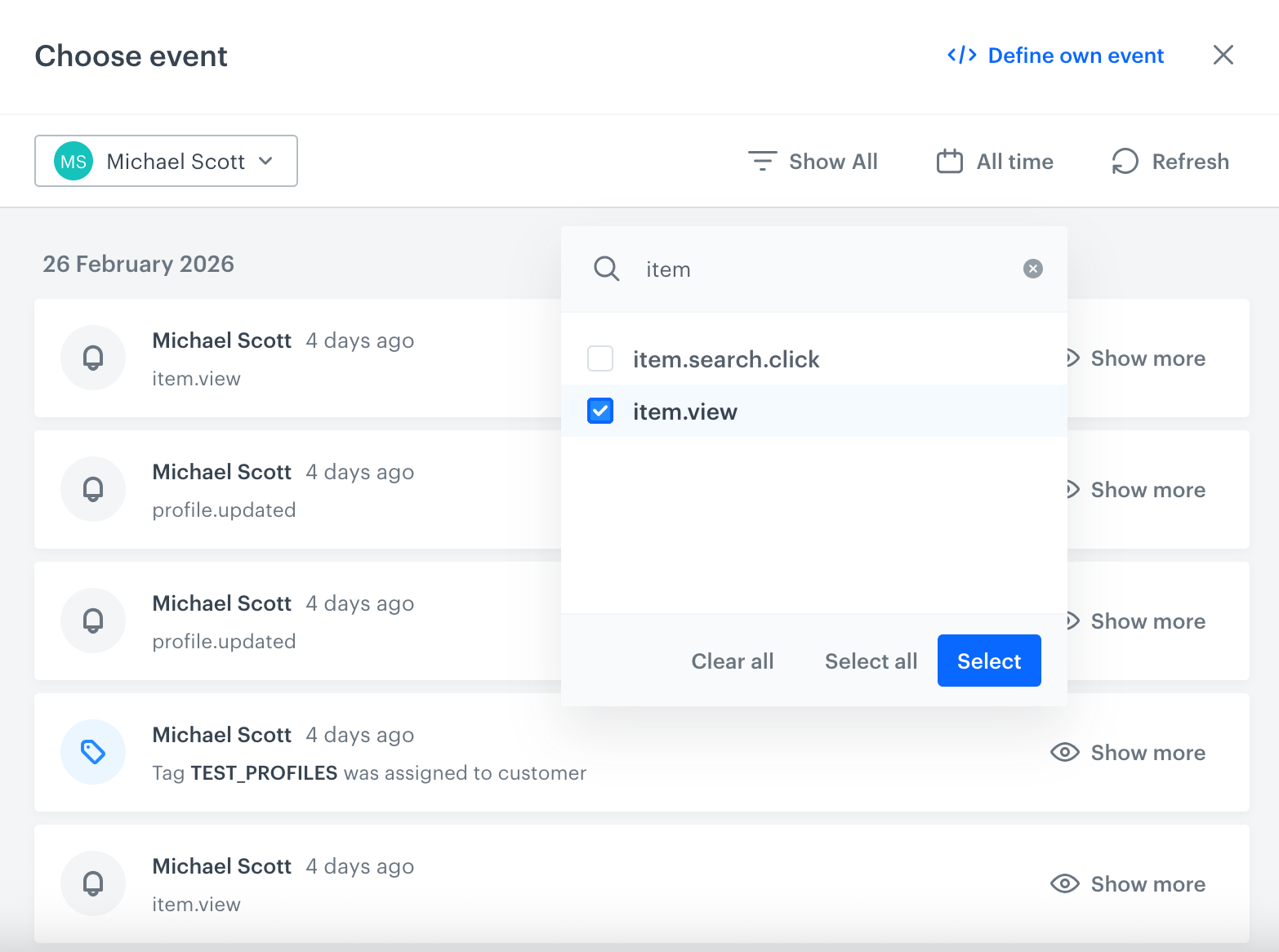Click the calendar icon for All time
Viewport: 1279px width, 952px height.
(x=949, y=161)
